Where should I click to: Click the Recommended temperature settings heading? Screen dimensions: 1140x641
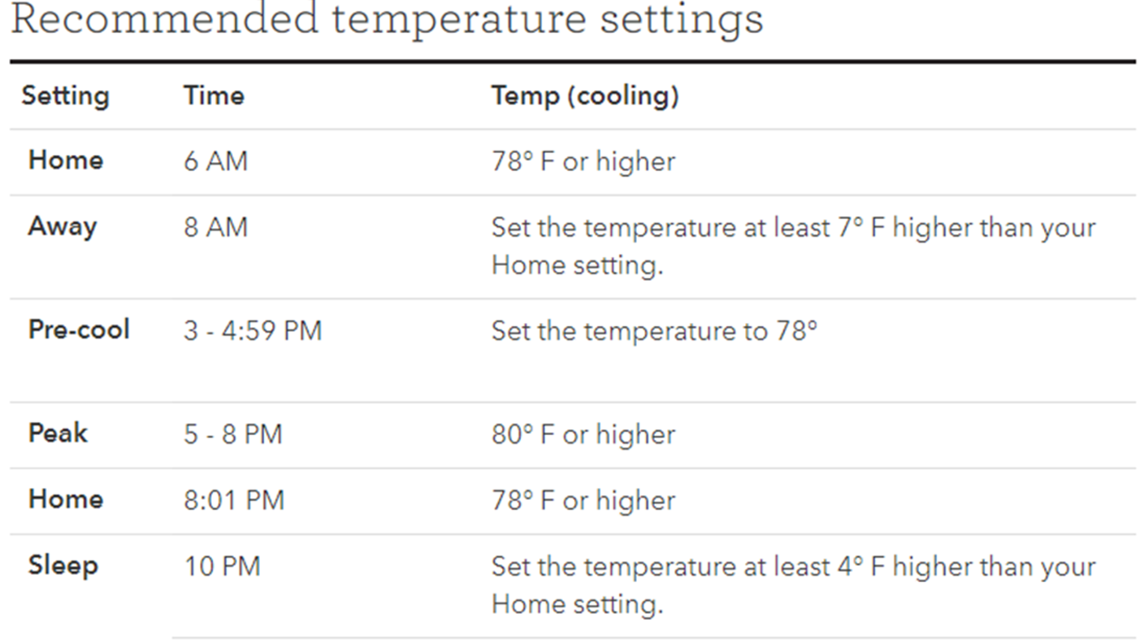tap(387, 18)
